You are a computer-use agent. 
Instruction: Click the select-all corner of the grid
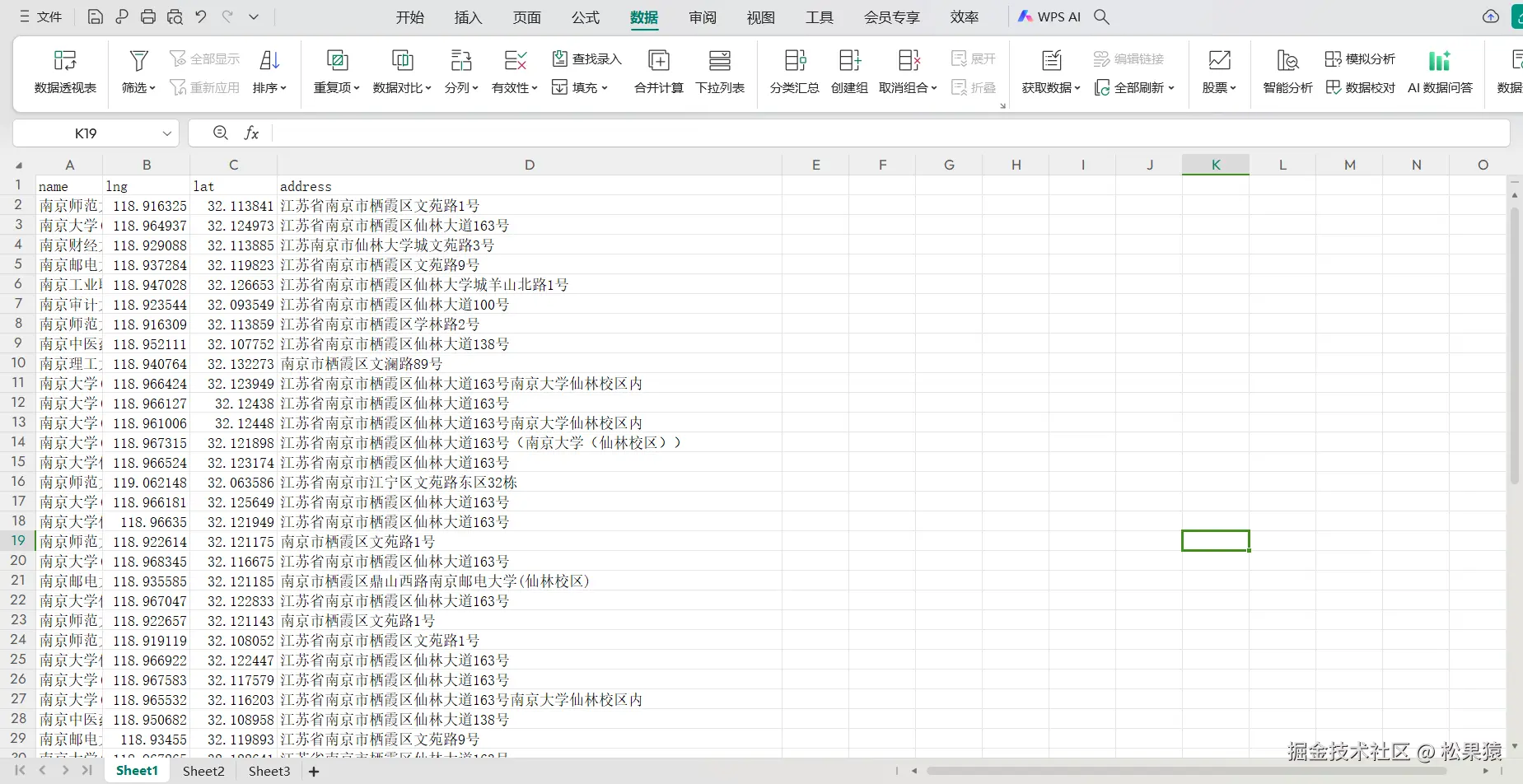pyautogui.click(x=18, y=165)
